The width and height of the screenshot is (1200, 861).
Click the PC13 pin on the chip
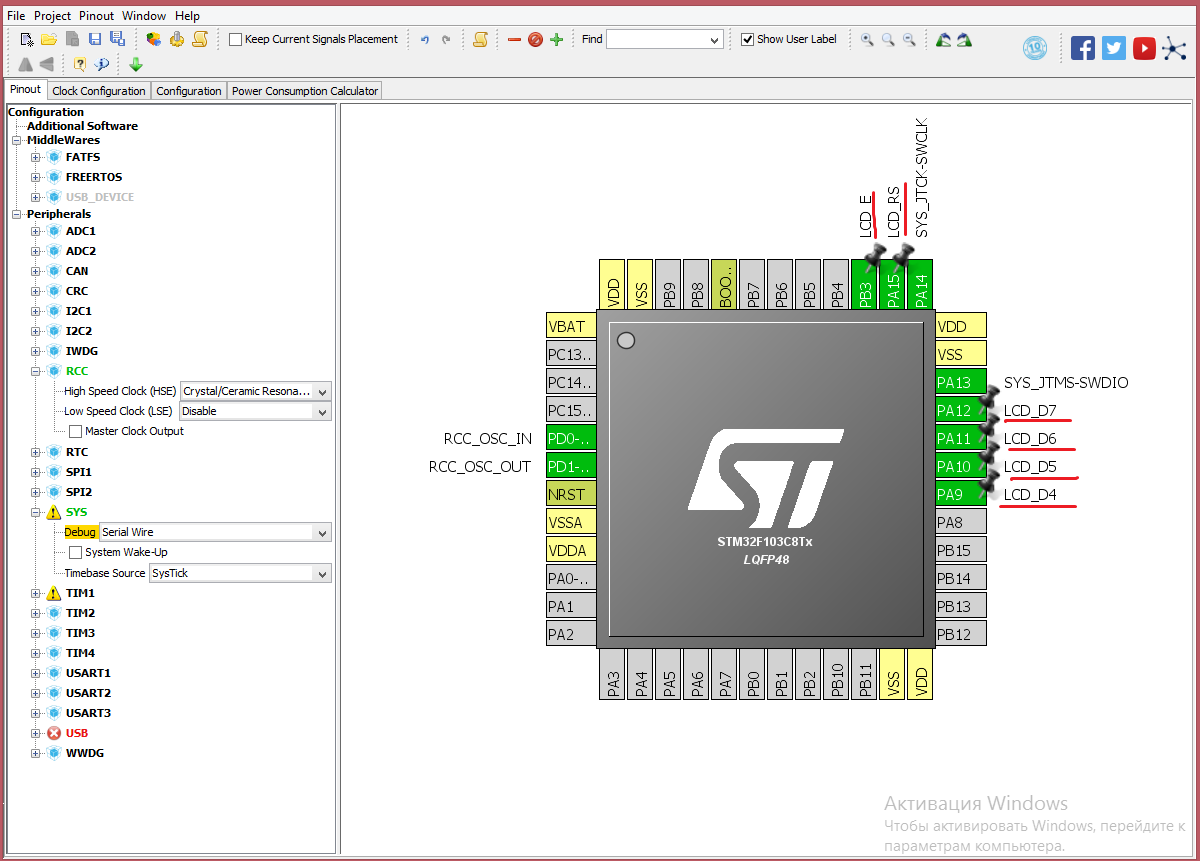pos(571,354)
